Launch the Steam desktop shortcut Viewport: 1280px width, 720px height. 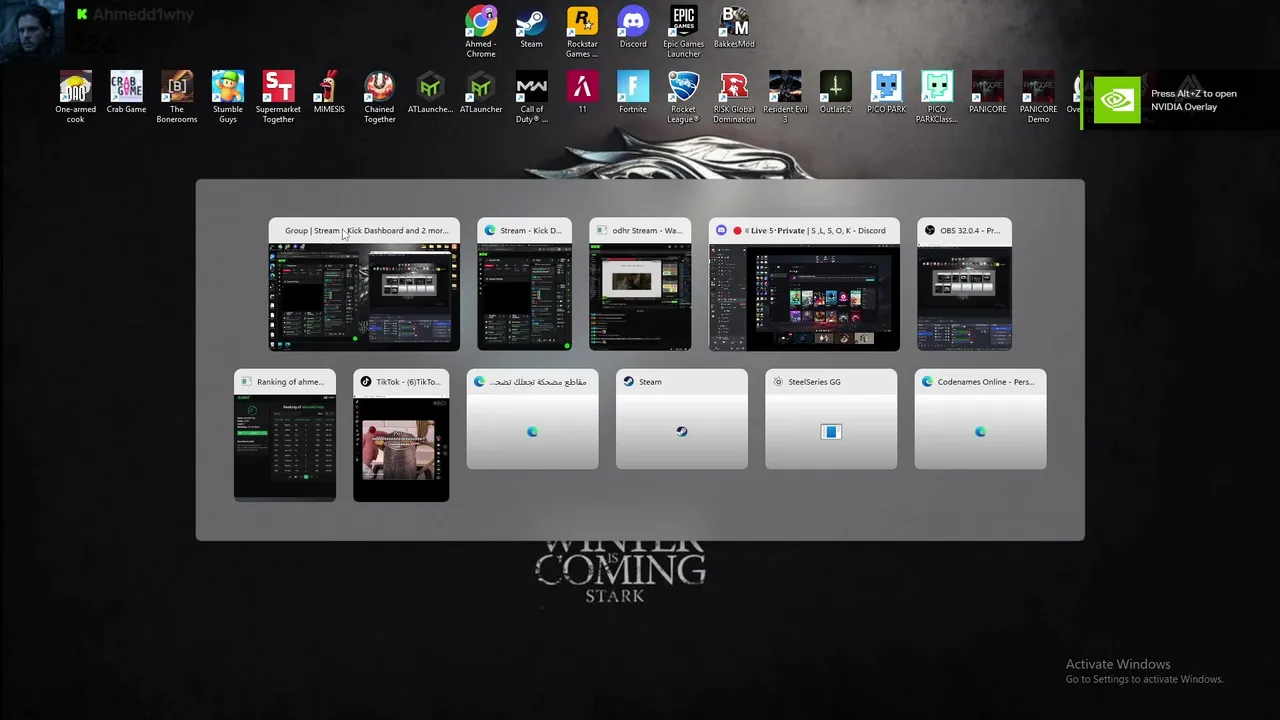[531, 28]
